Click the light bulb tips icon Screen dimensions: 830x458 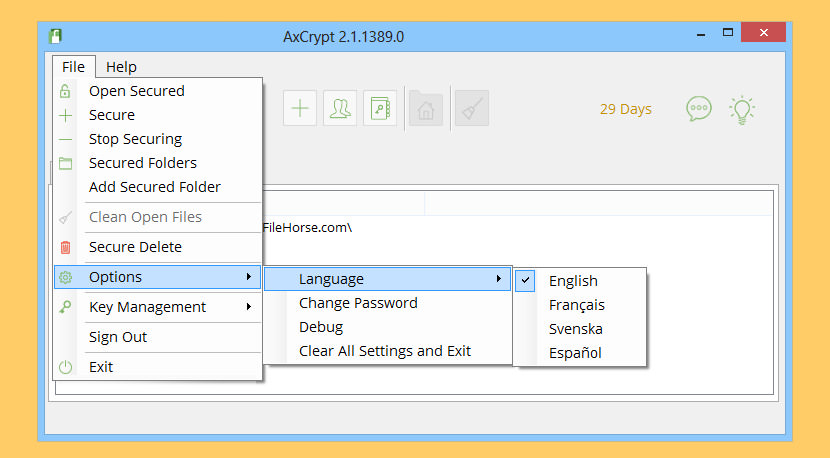(x=742, y=110)
